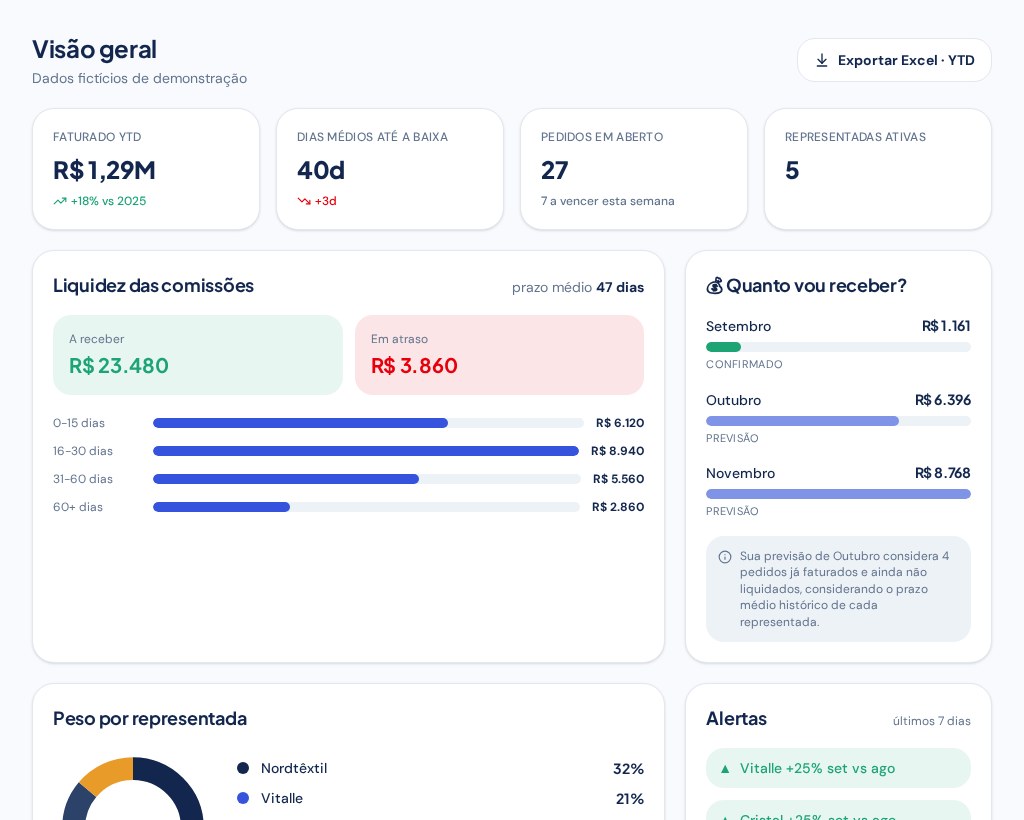This screenshot has width=1024, height=820.
Task: Open the Representadas ativas card
Action: click(878, 169)
